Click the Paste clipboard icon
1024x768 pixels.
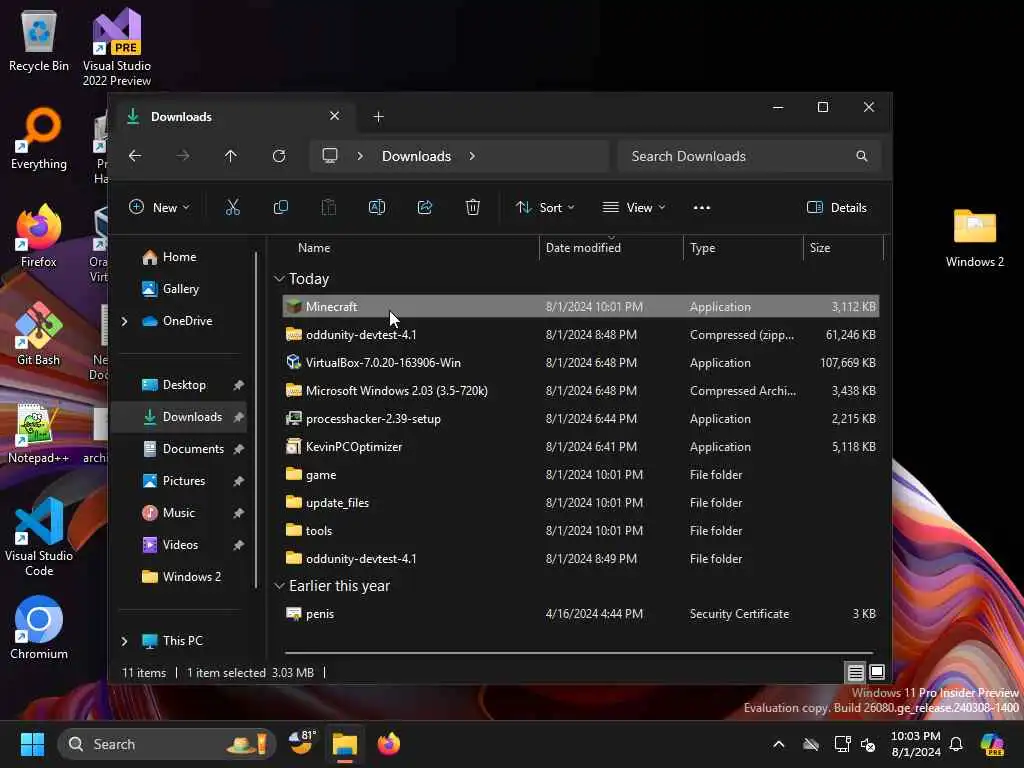328,208
